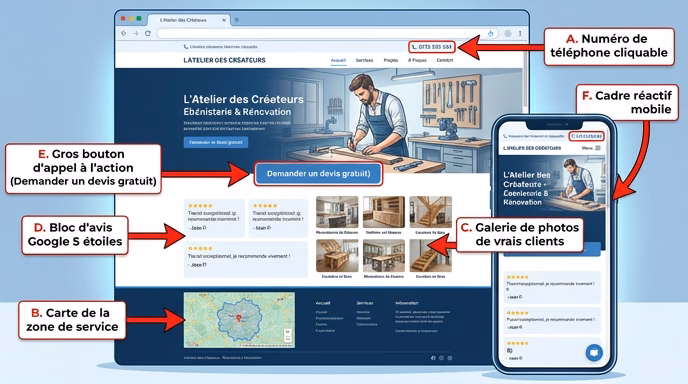Click the L'ATELIER DES CRÉATEURS site logo
This screenshot has width=688, height=384.
(224, 60)
